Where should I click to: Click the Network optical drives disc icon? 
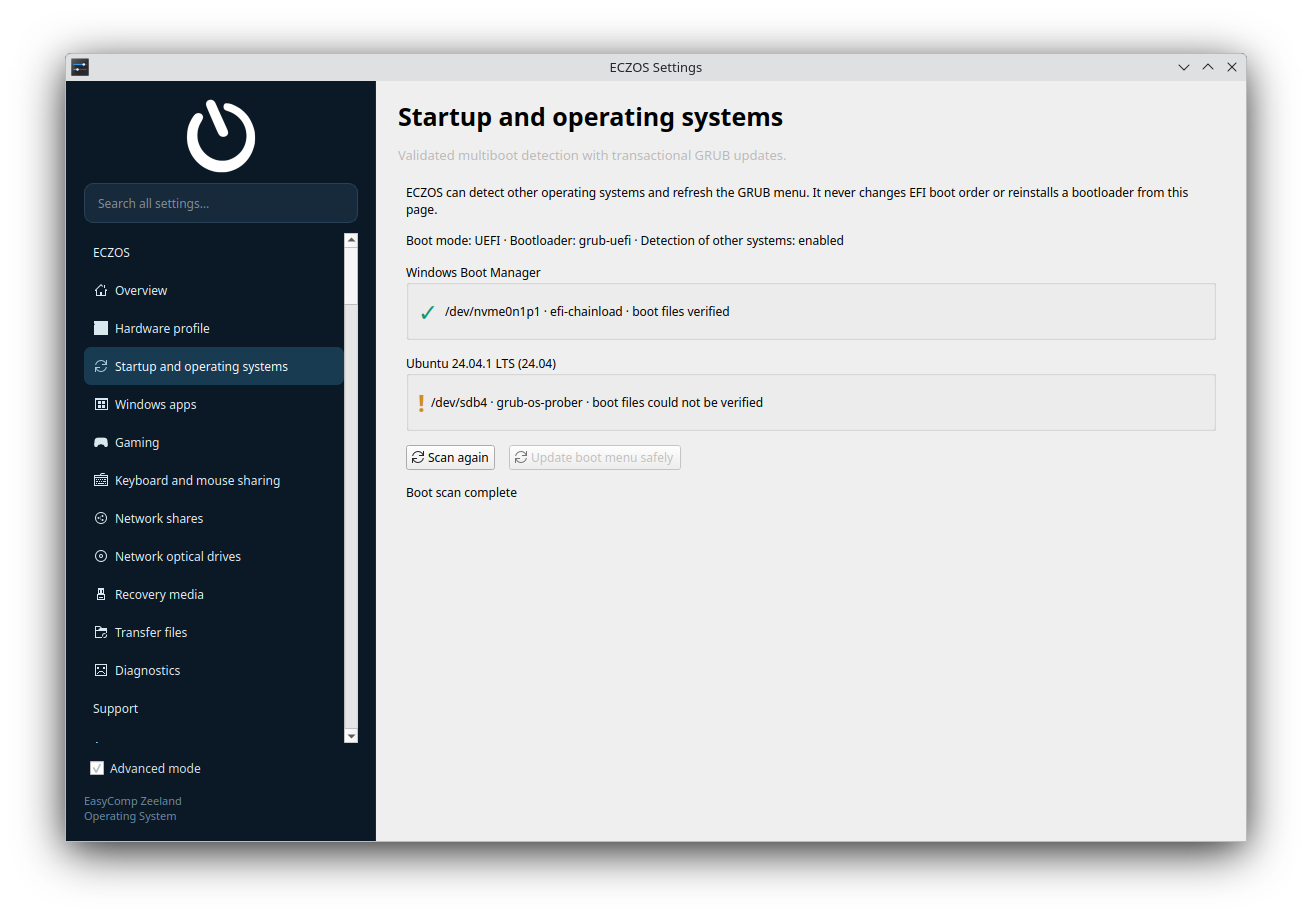pyautogui.click(x=101, y=557)
